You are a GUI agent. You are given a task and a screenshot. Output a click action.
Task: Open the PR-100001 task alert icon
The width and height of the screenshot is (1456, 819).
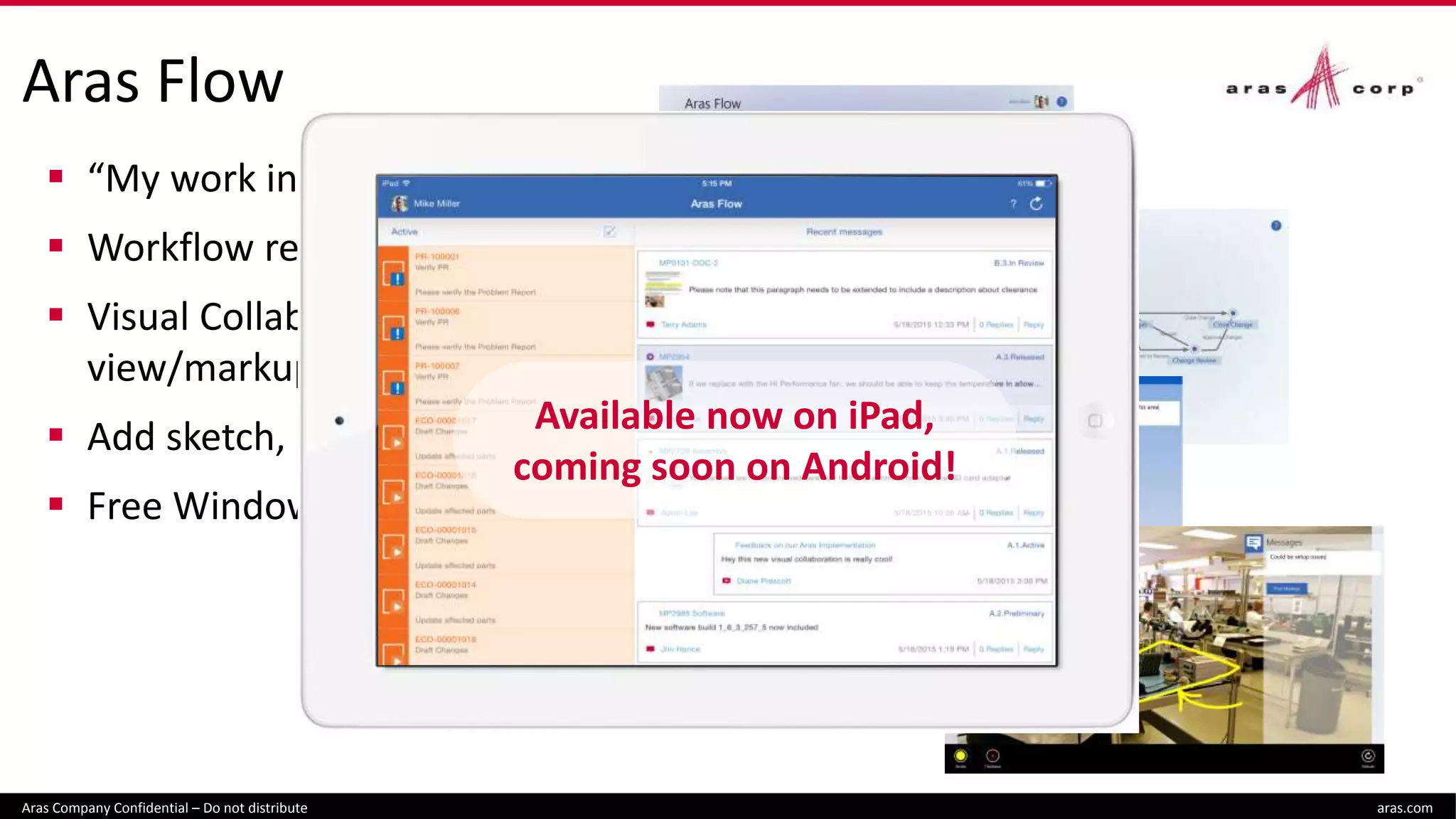coord(394,274)
